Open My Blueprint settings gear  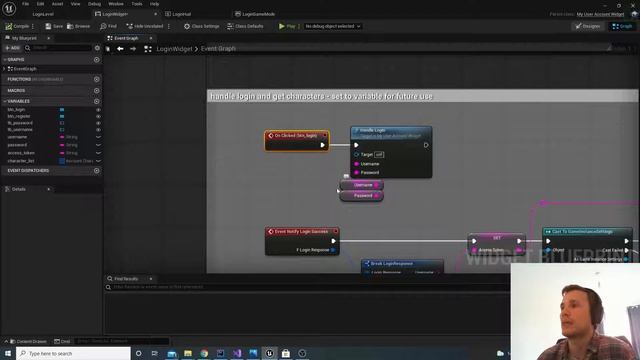tap(97, 48)
